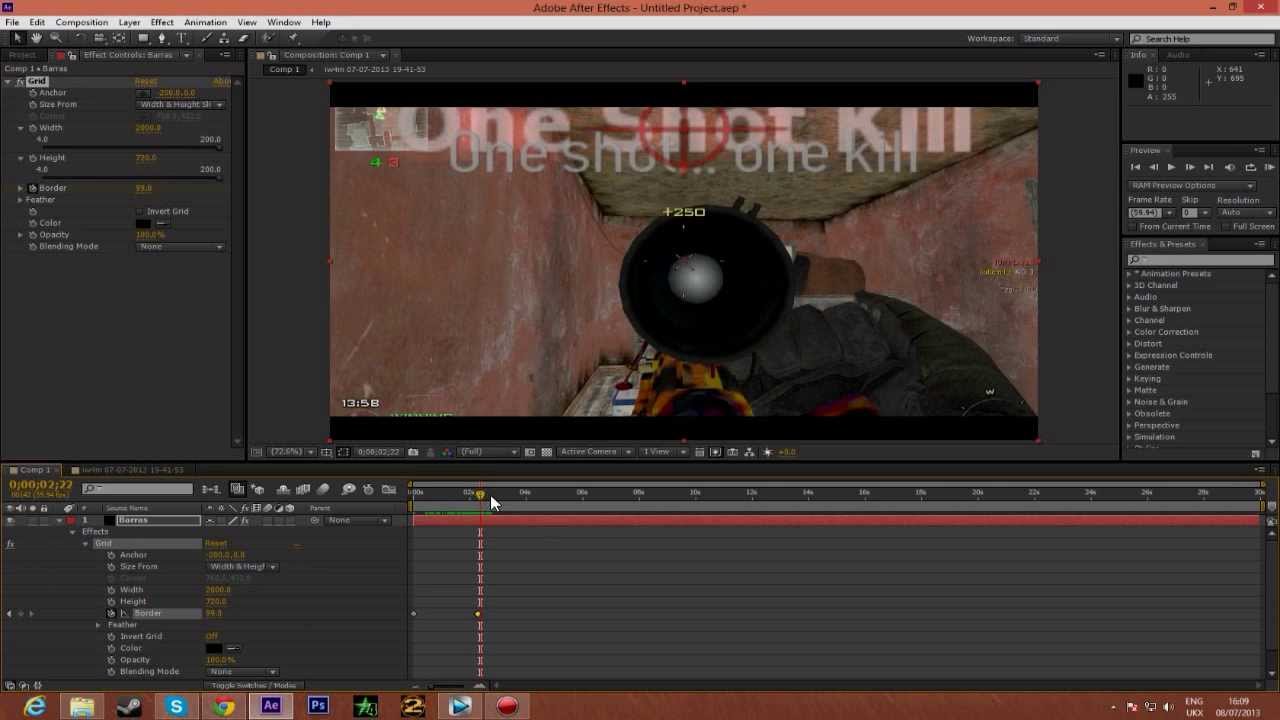1280x720 pixels.
Task: Toggle Invert Grid Off value in timeline
Action: [x=212, y=637]
